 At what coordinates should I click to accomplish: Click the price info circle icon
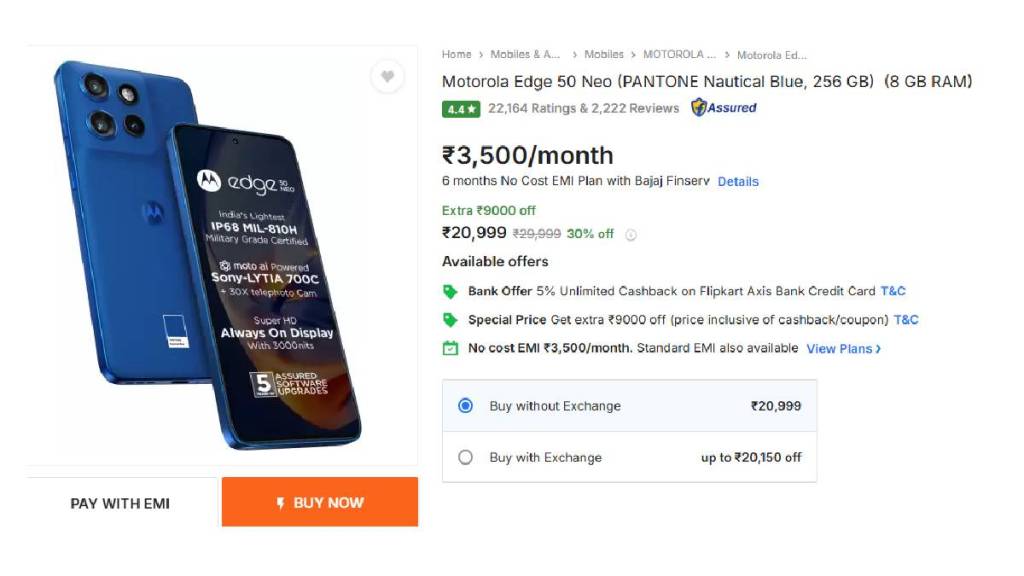tap(631, 235)
